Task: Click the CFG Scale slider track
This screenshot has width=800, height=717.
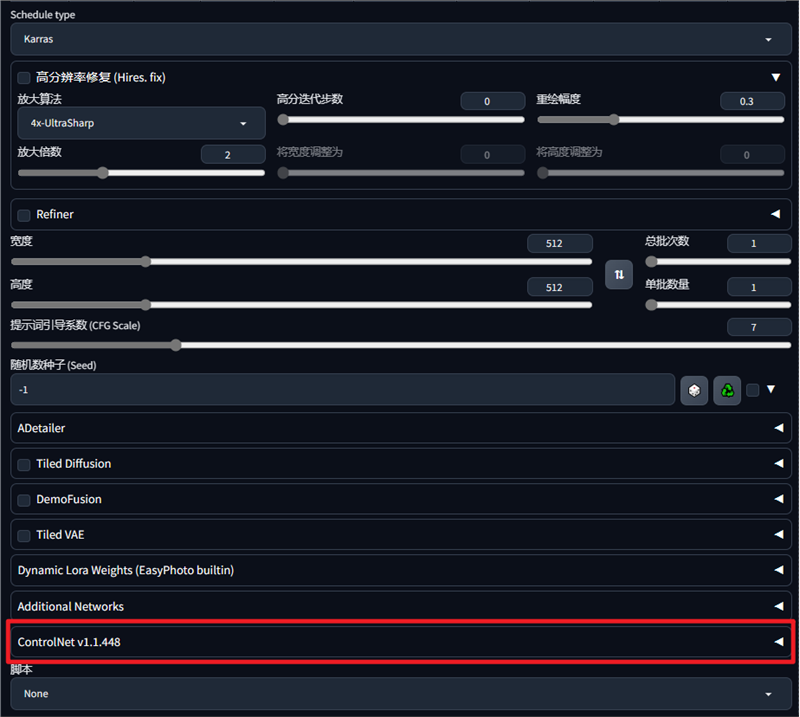Action: coord(400,345)
